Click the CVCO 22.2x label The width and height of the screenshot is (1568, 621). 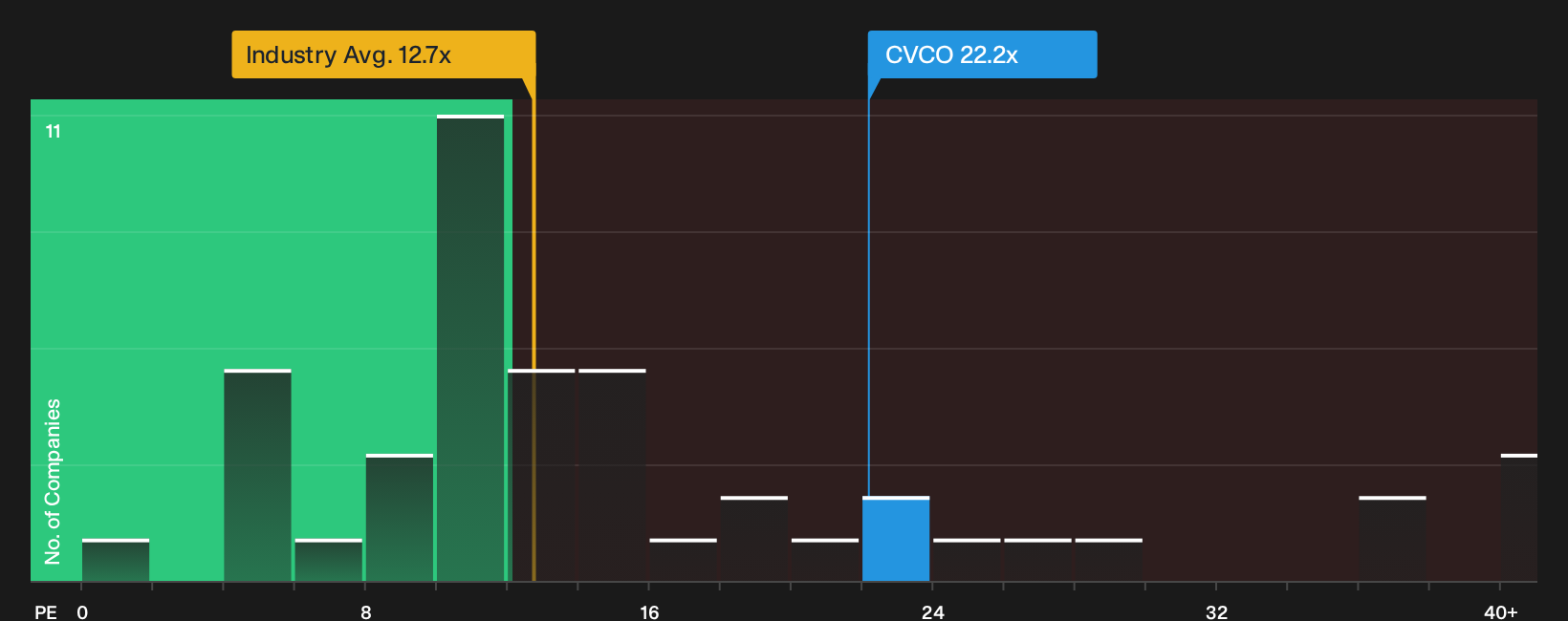(982, 54)
